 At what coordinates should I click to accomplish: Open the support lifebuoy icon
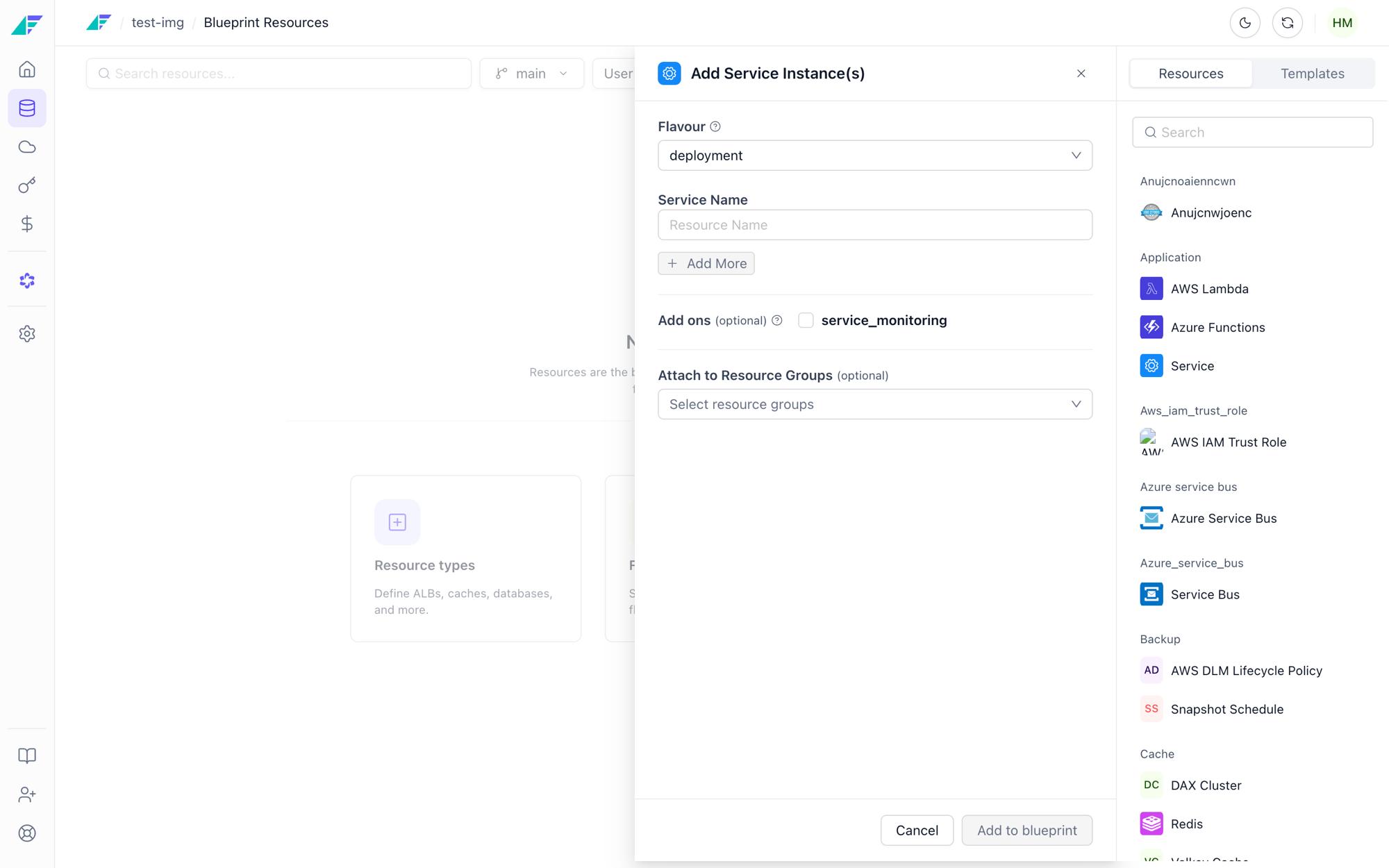(x=27, y=833)
